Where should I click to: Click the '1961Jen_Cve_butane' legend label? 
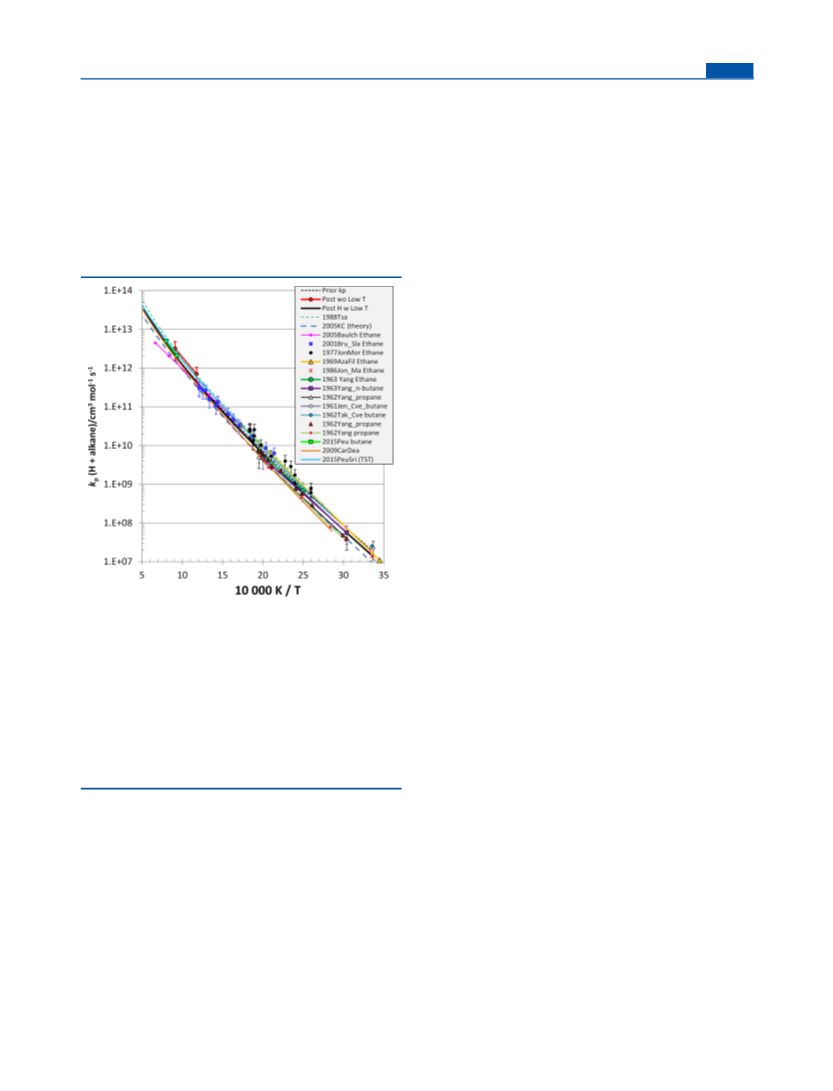pyautogui.click(x=355, y=406)
